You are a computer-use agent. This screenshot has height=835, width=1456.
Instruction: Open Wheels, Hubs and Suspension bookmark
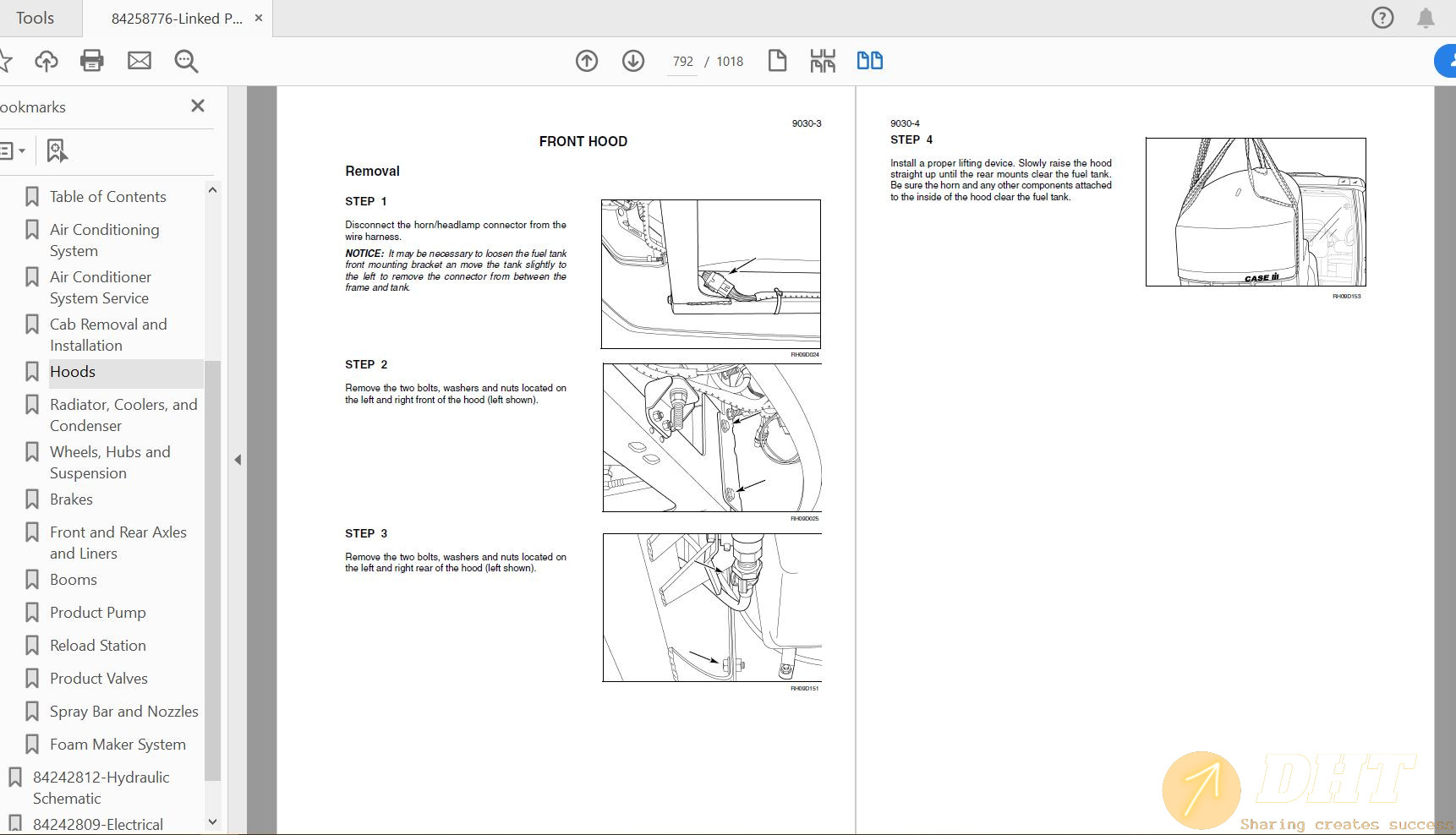click(x=110, y=462)
